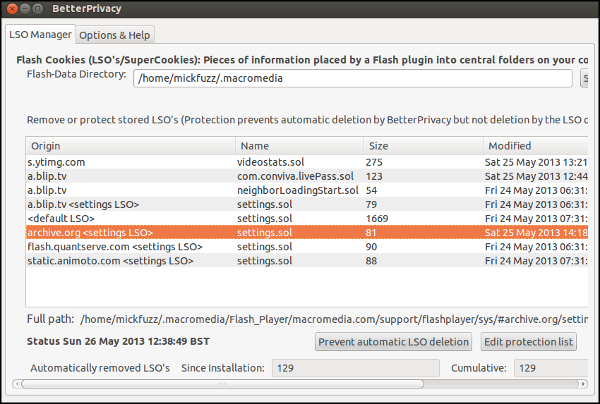Close the BetterPrivacy window
600x404 pixels.
[13, 10]
